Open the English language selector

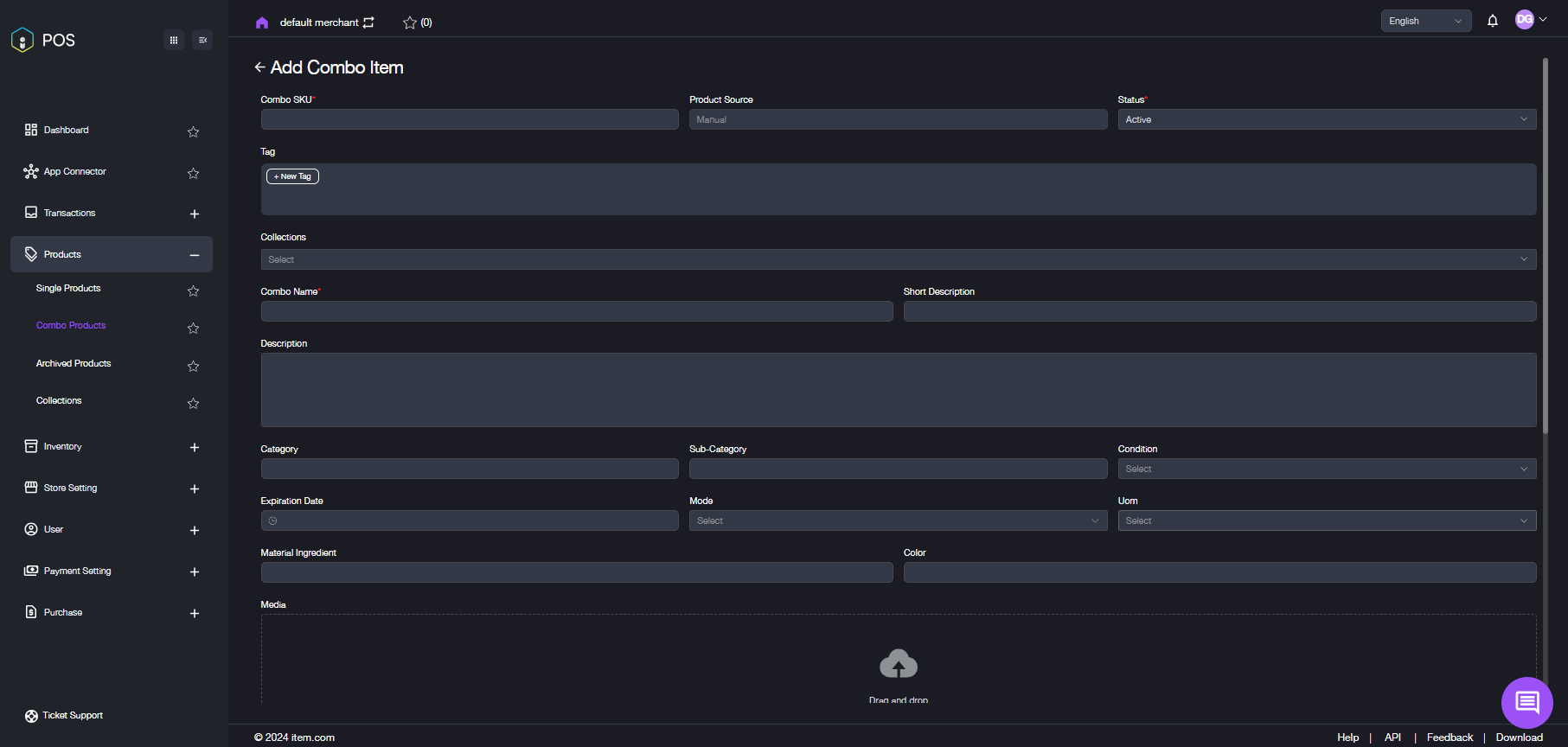[x=1425, y=21]
